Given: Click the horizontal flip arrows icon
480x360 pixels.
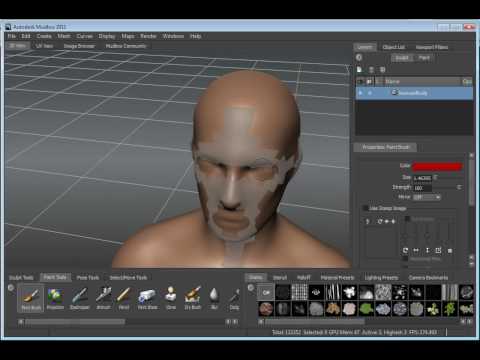Looking at the screenshot, I should (416, 250).
